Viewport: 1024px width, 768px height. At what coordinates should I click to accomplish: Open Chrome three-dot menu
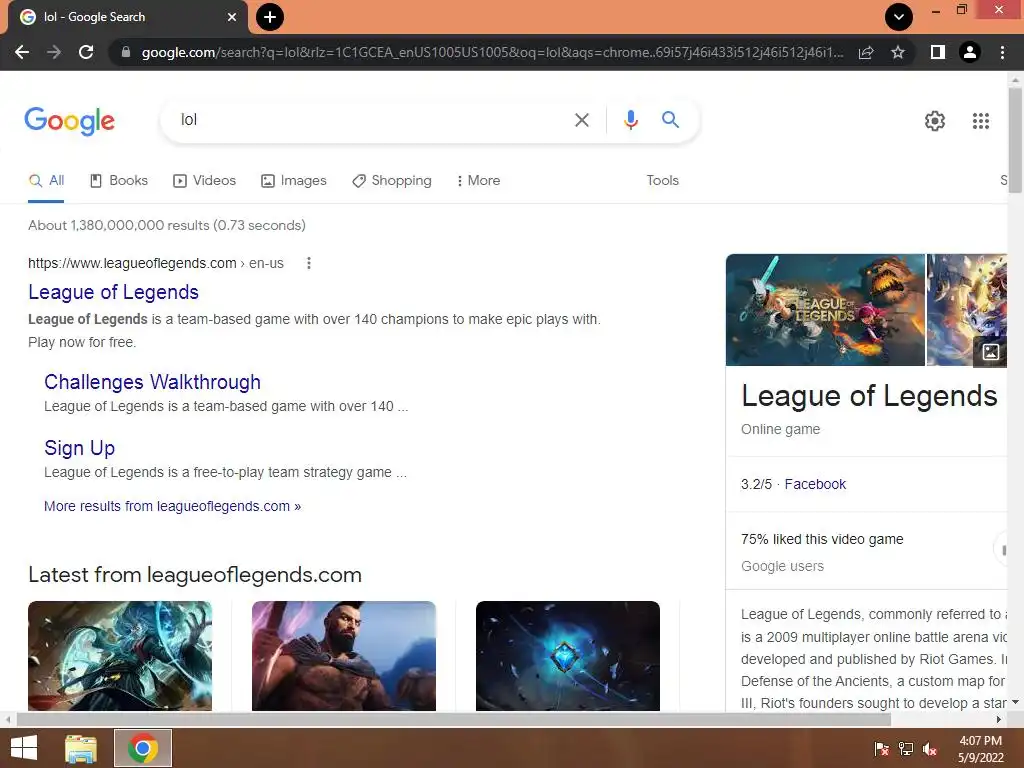coord(1002,52)
